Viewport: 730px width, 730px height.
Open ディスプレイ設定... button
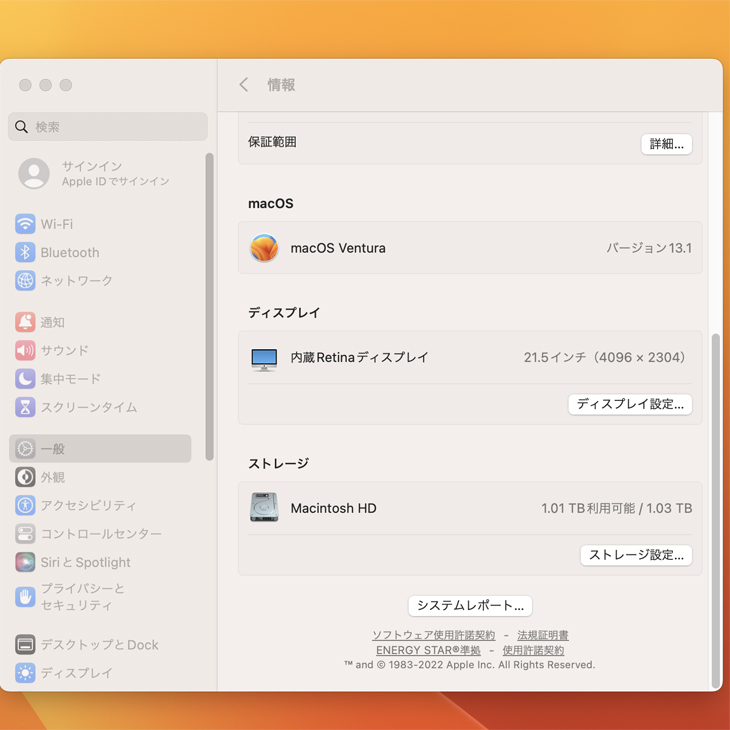[x=630, y=404]
